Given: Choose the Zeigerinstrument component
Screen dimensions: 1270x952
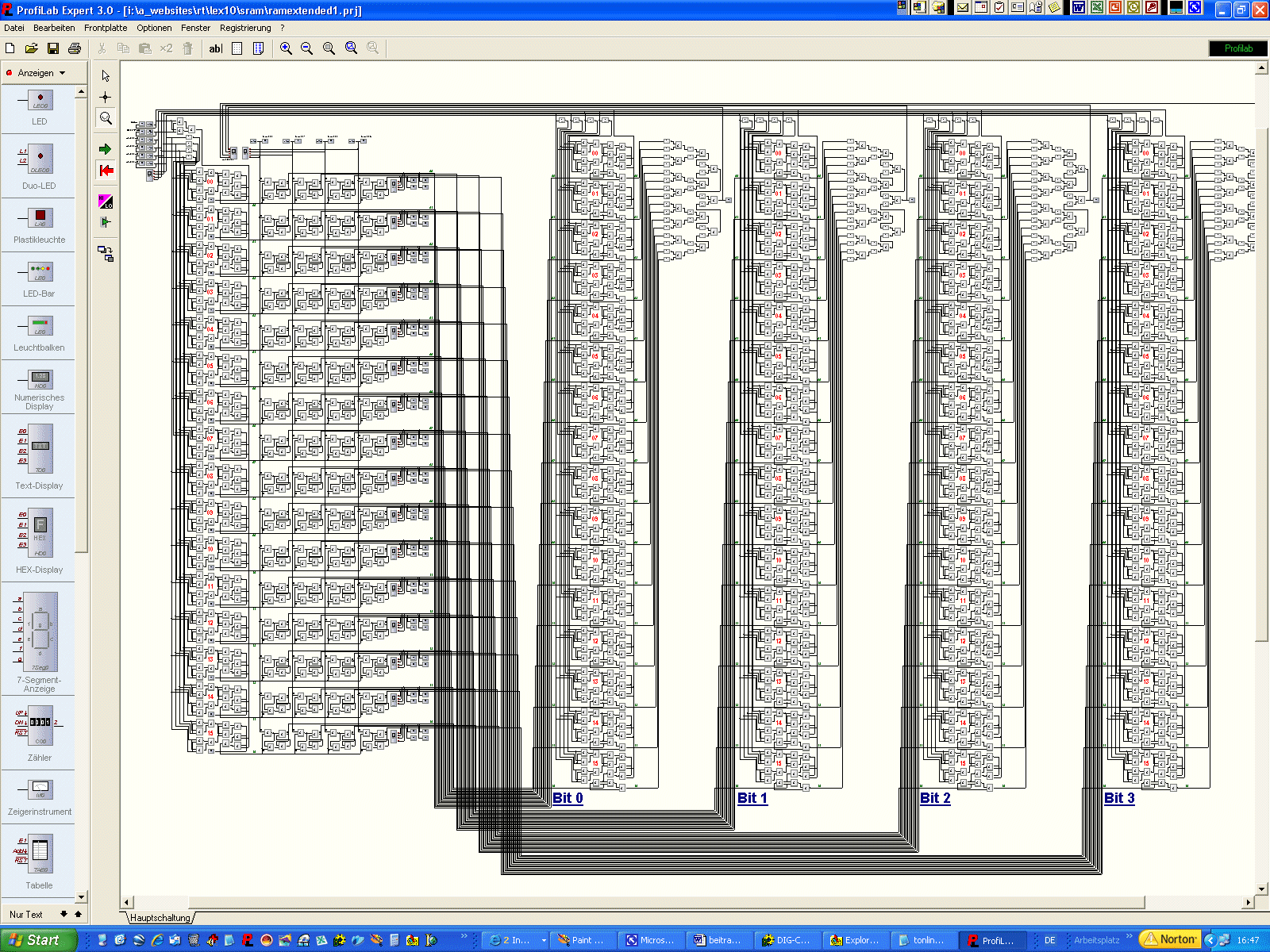Looking at the screenshot, I should pos(40,797).
